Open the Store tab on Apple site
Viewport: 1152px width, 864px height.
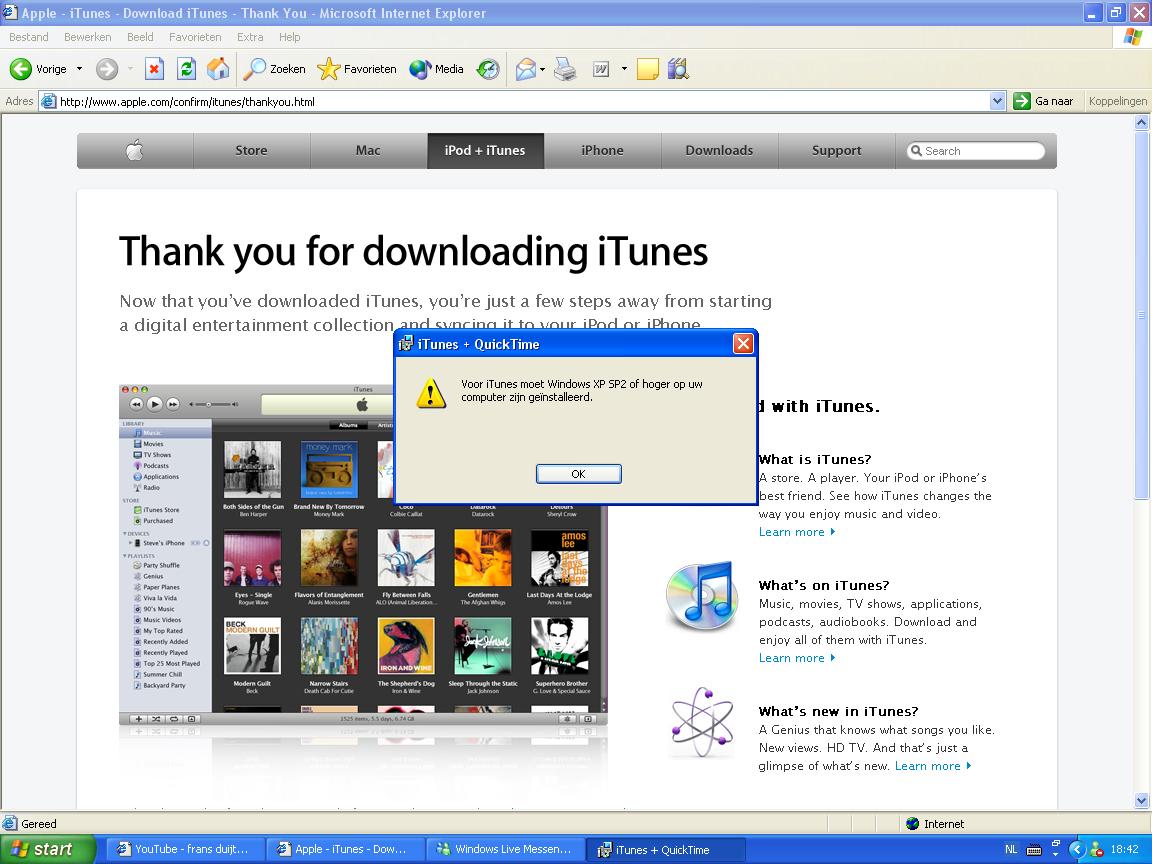click(251, 151)
